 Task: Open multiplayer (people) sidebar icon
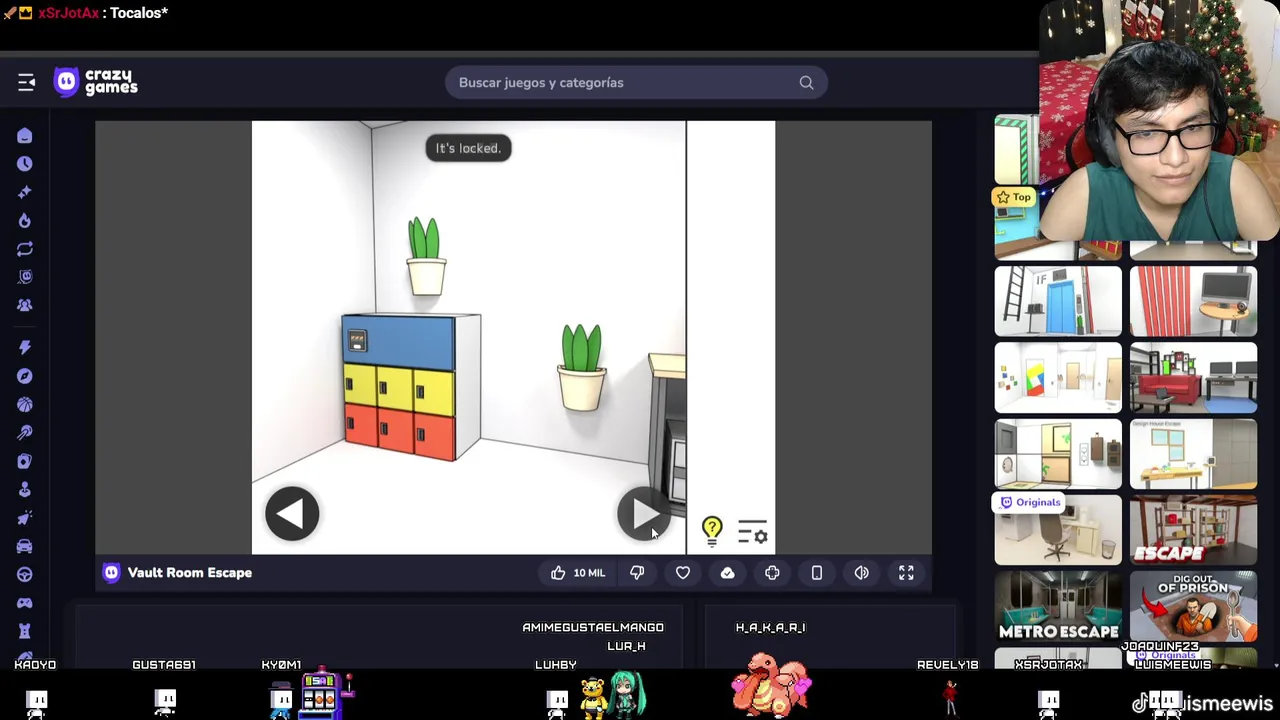[x=25, y=305]
